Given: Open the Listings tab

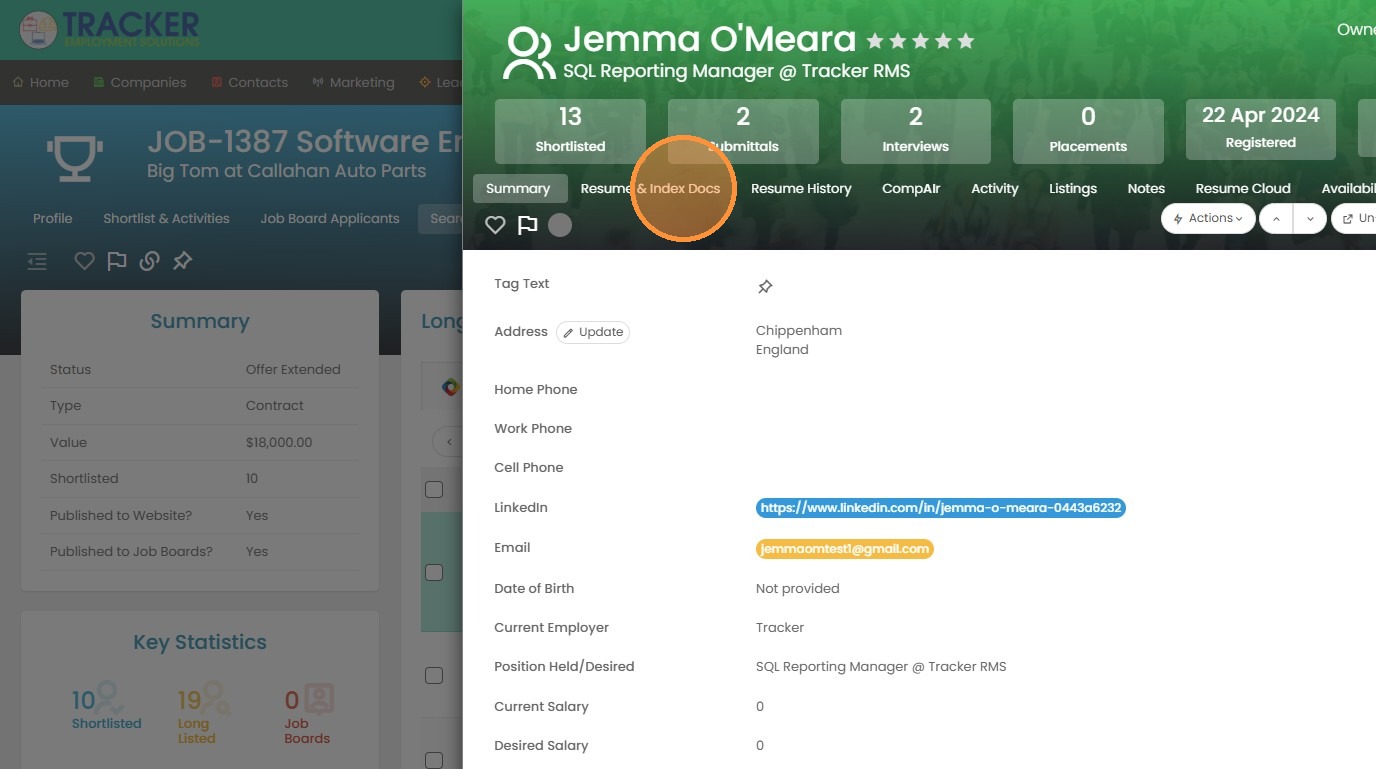Looking at the screenshot, I should tap(1073, 188).
